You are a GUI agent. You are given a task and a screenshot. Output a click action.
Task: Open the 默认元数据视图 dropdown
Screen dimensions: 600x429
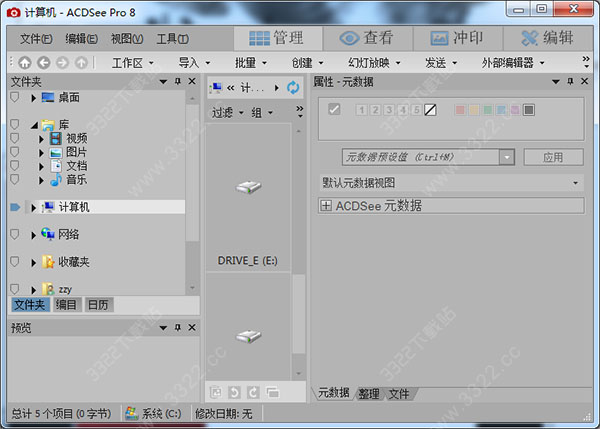pos(576,183)
